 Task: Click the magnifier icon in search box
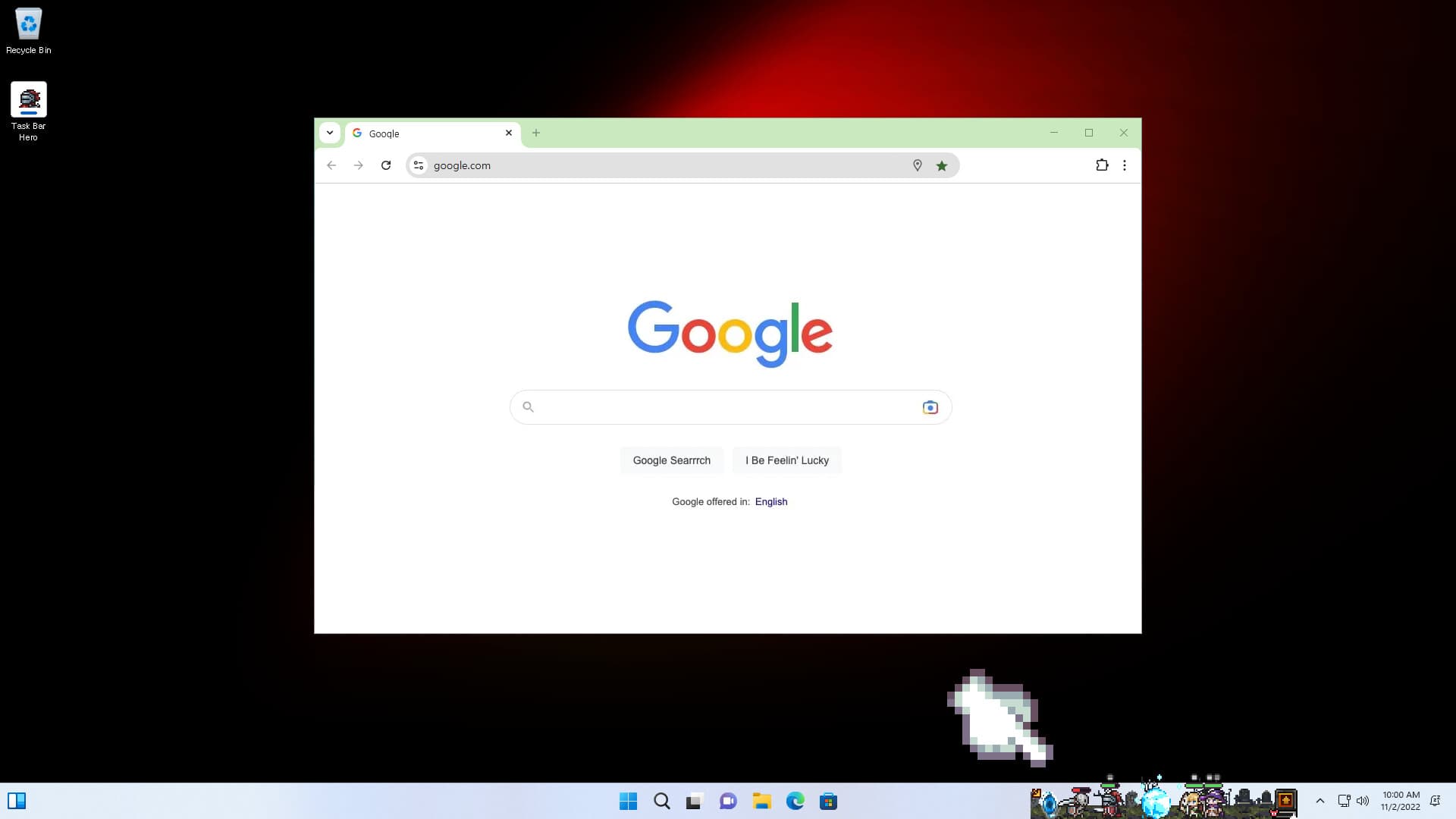(529, 407)
